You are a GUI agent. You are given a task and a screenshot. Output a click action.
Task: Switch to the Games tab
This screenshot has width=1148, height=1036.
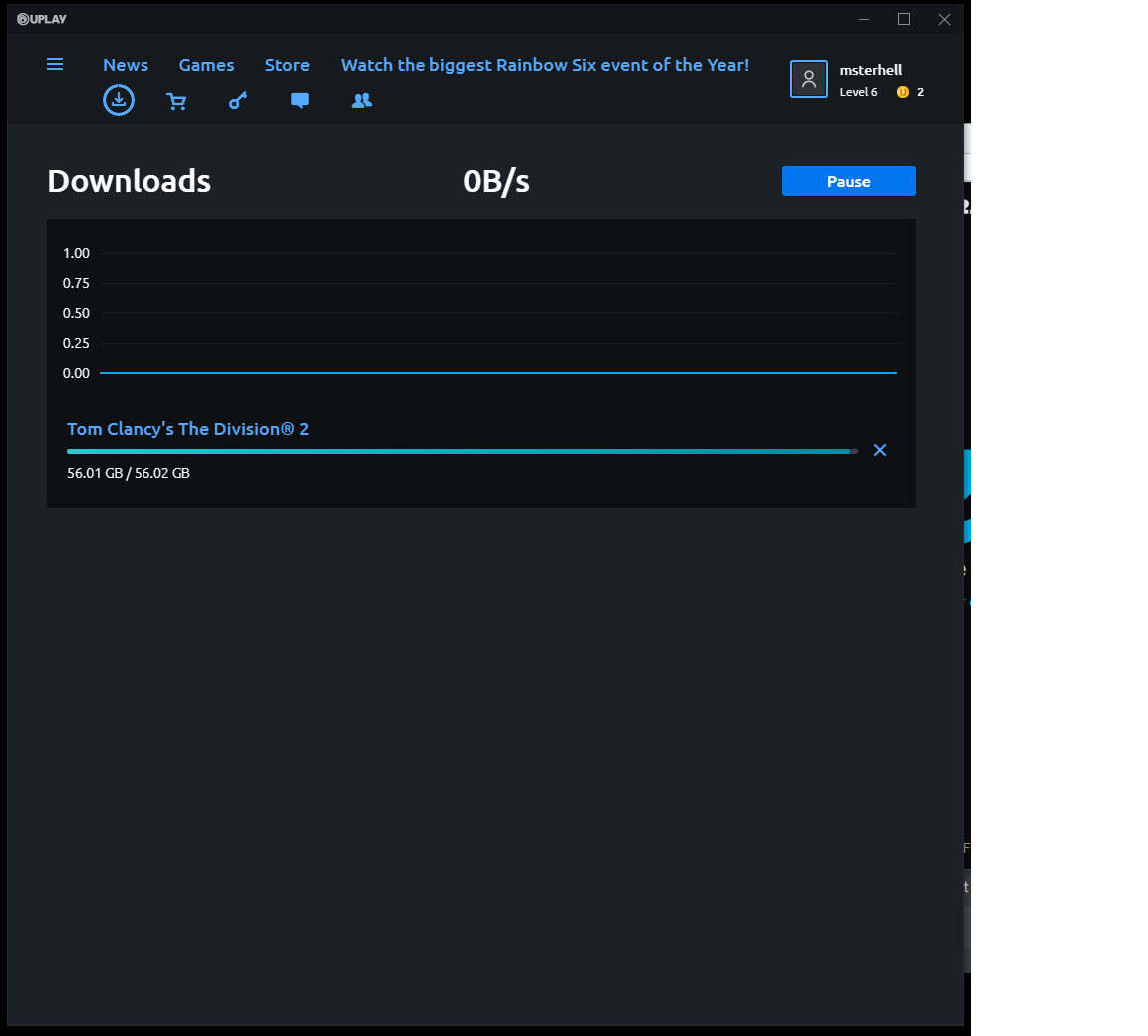click(206, 65)
